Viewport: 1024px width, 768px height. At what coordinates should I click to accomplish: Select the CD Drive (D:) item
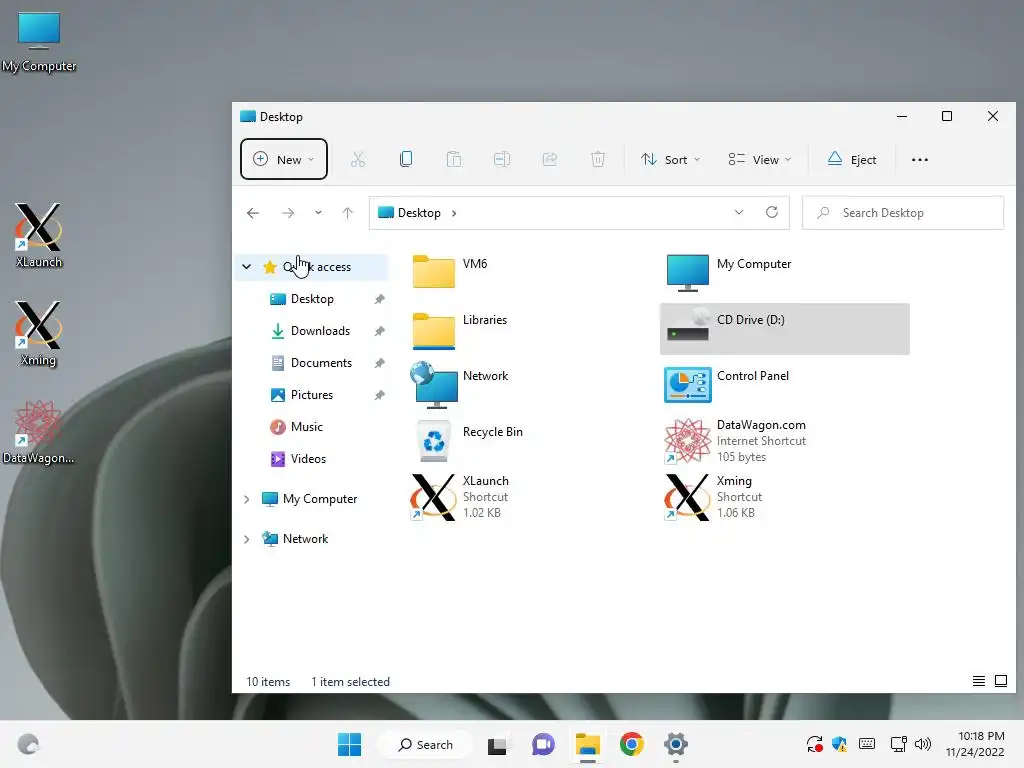point(784,329)
